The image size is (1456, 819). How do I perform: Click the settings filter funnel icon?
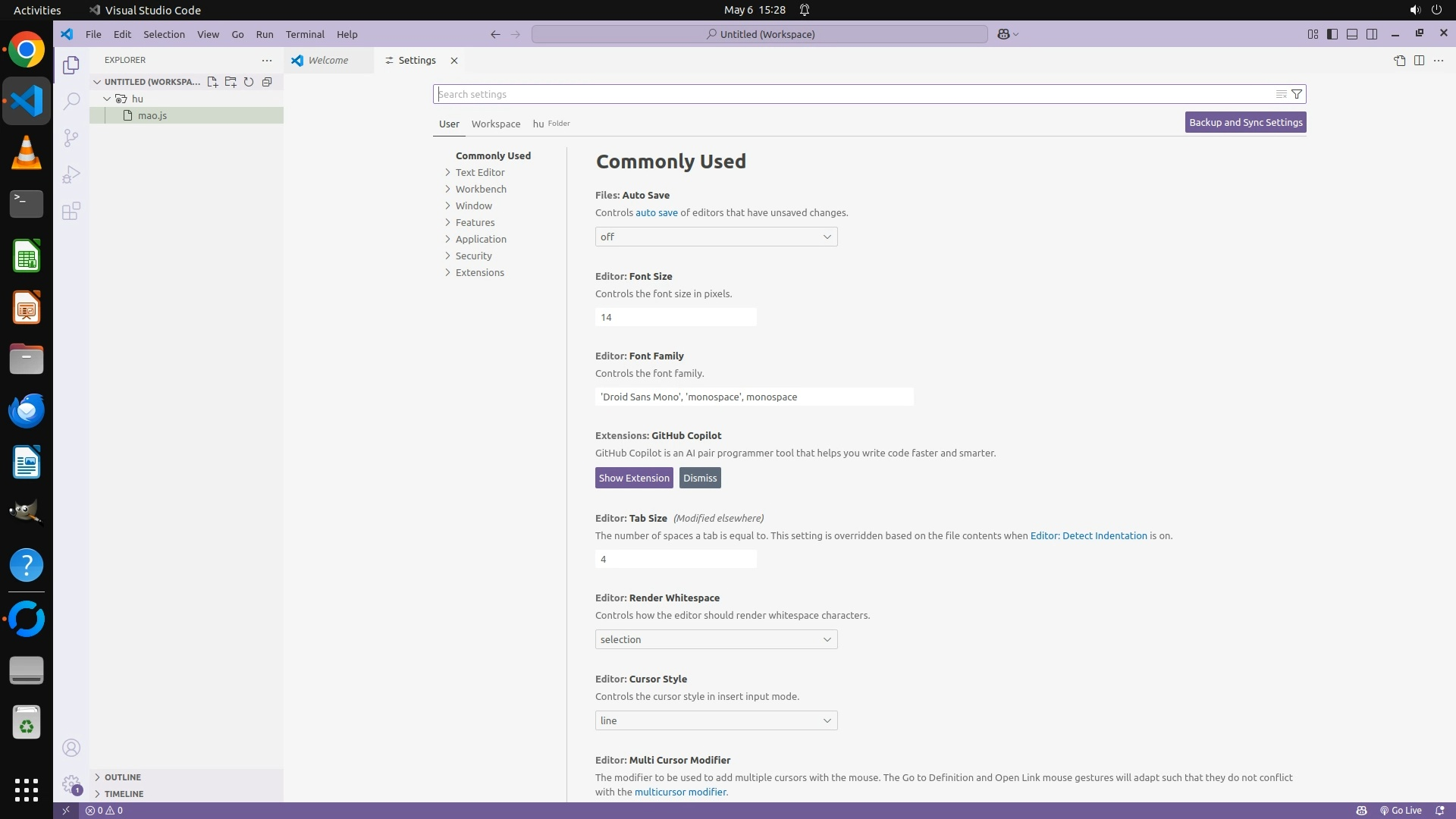click(x=1297, y=94)
